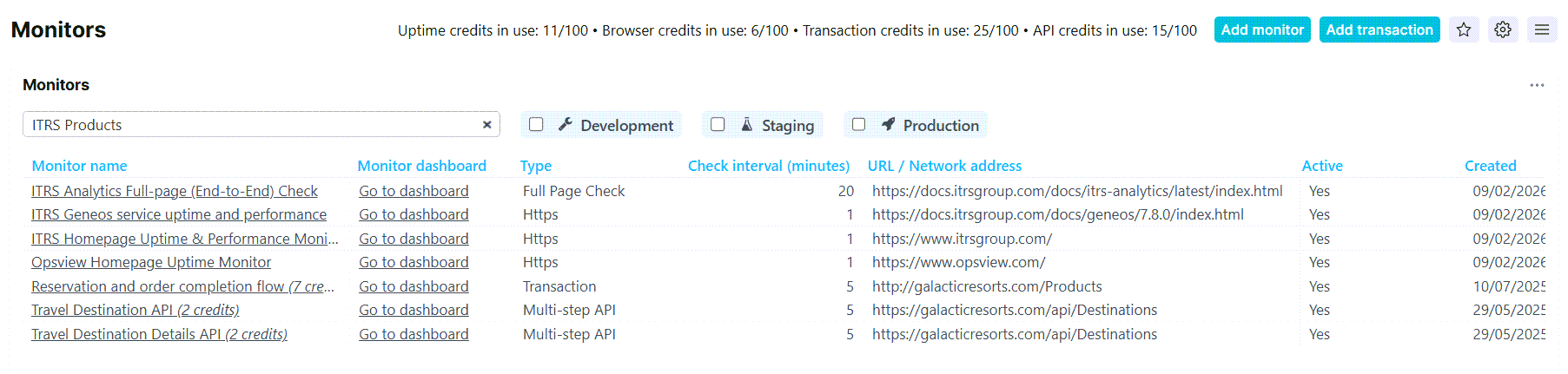
Task: Click the Staging flask icon
Action: 747,125
